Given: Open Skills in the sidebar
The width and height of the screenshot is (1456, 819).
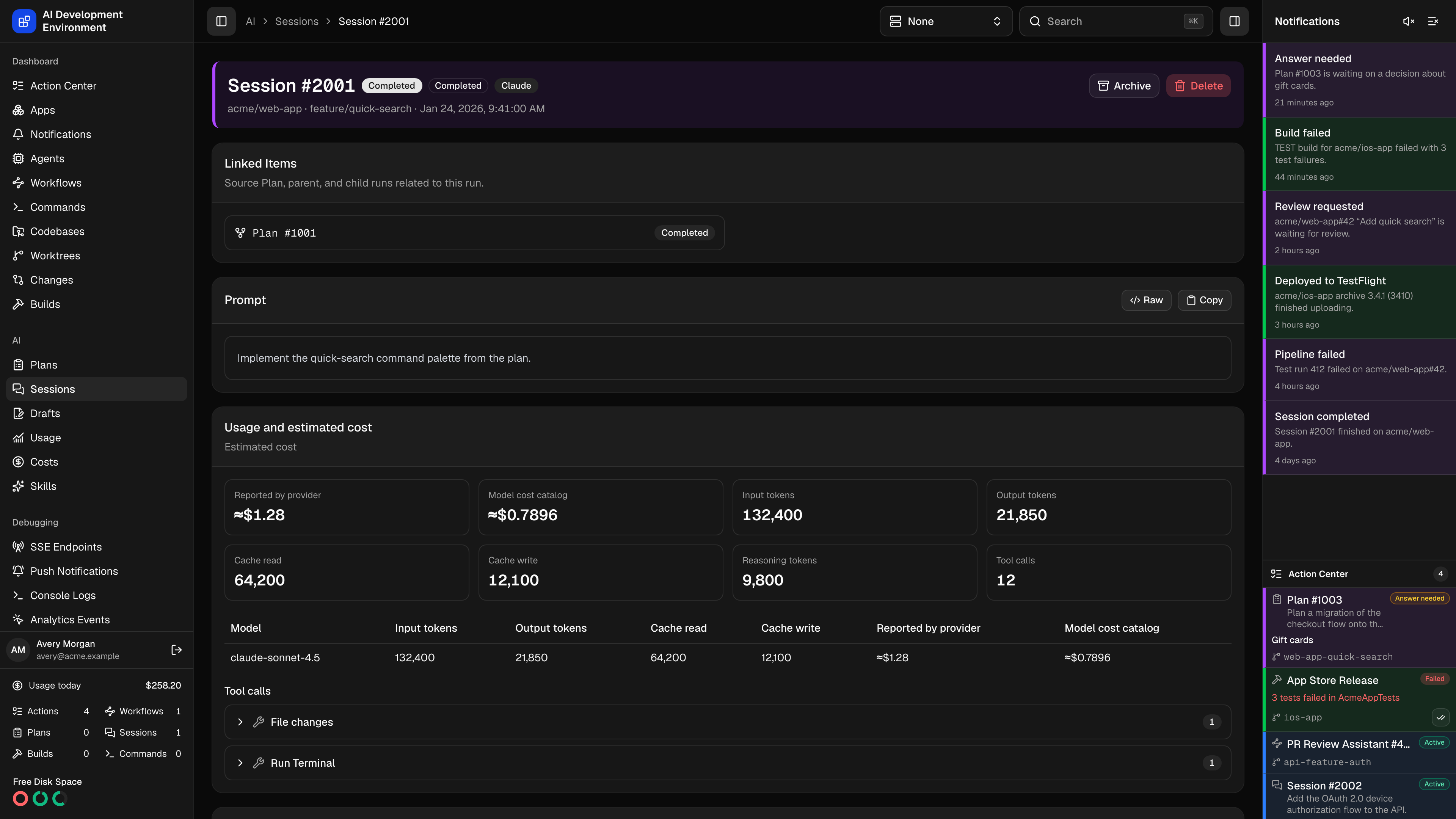Looking at the screenshot, I should click(97, 486).
